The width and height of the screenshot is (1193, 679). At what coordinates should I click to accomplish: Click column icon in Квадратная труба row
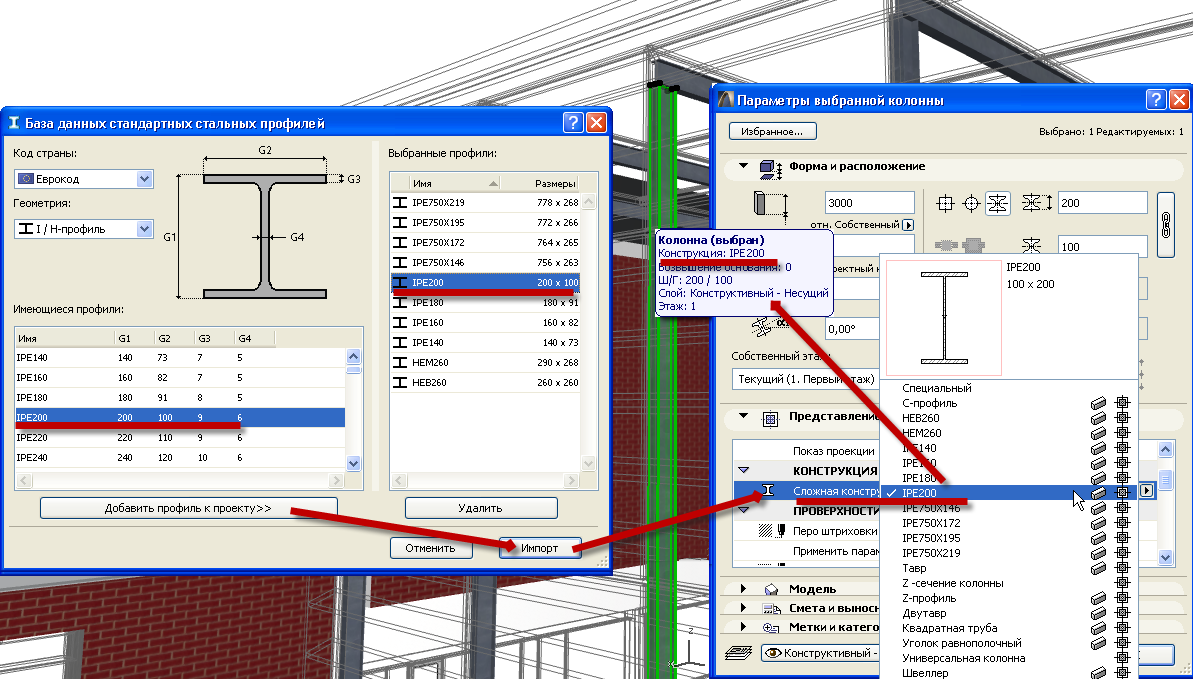click(x=1122, y=628)
